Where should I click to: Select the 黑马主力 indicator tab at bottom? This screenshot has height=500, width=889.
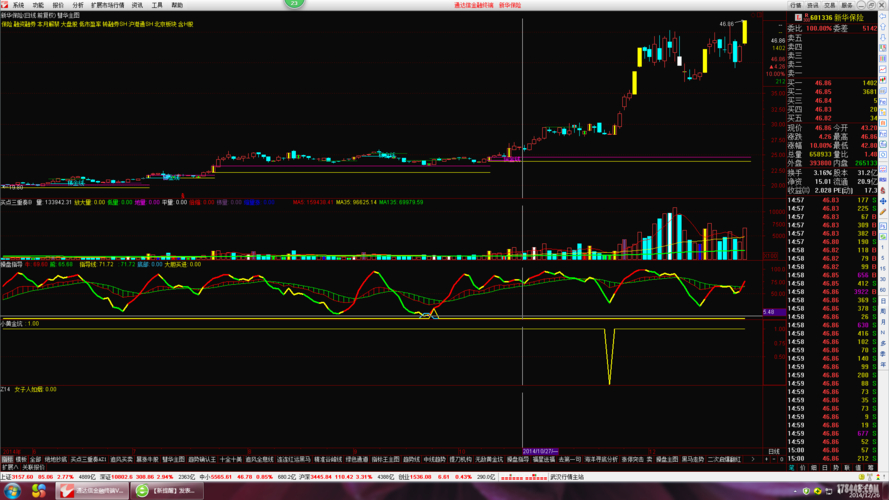tap(693, 459)
